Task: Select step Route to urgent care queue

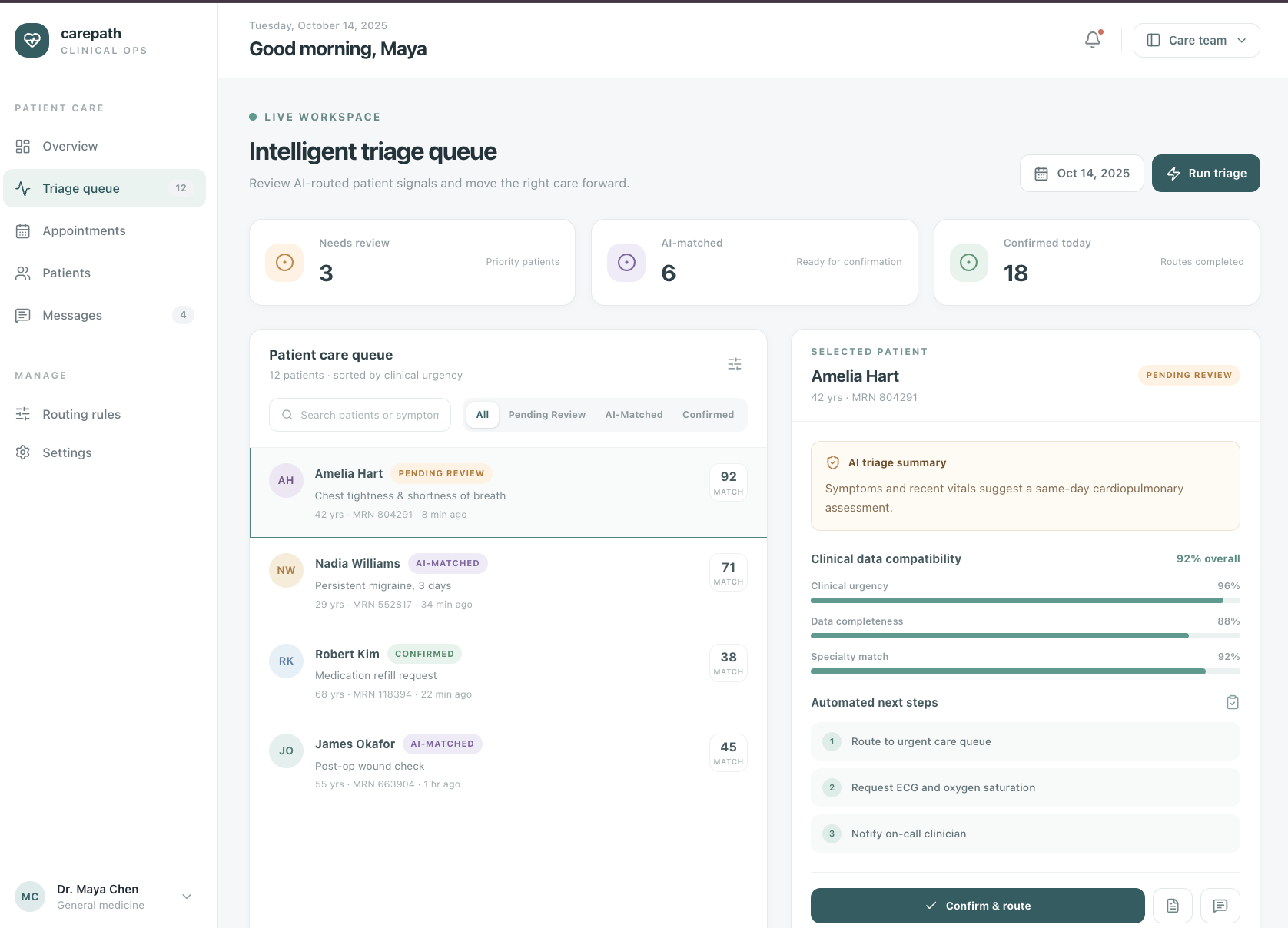Action: [1025, 741]
